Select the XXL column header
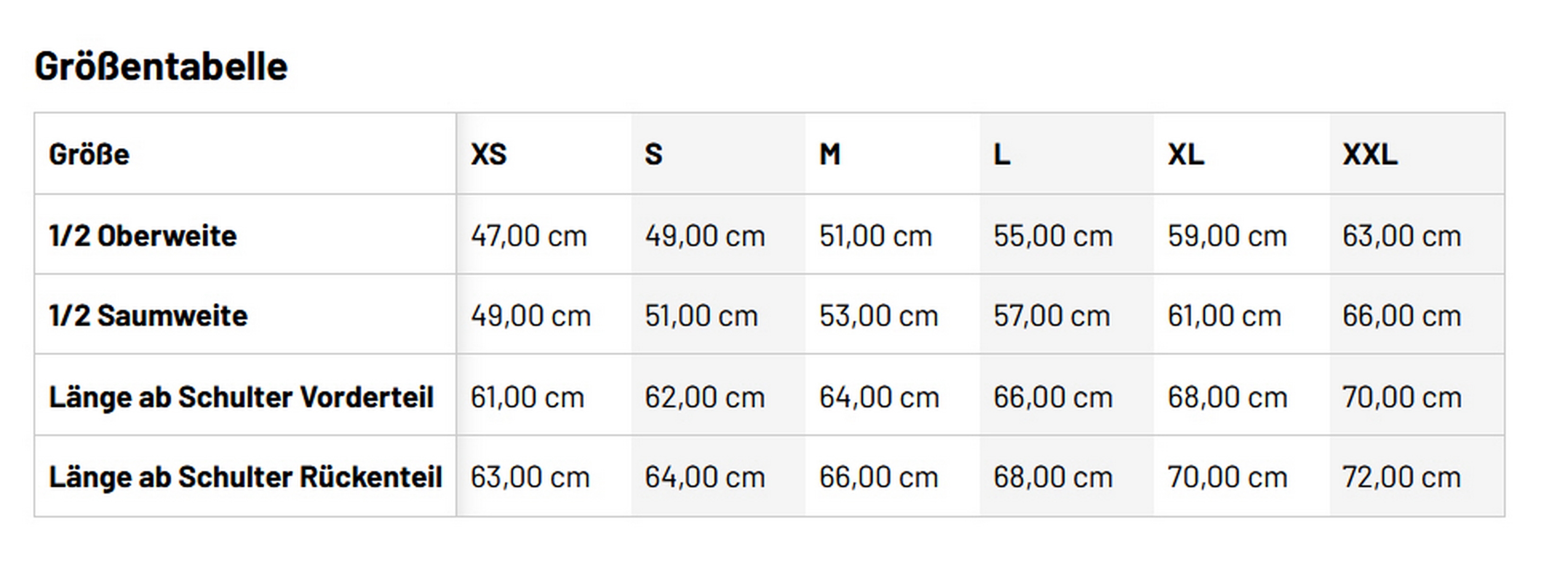1568x567 pixels. [1369, 155]
